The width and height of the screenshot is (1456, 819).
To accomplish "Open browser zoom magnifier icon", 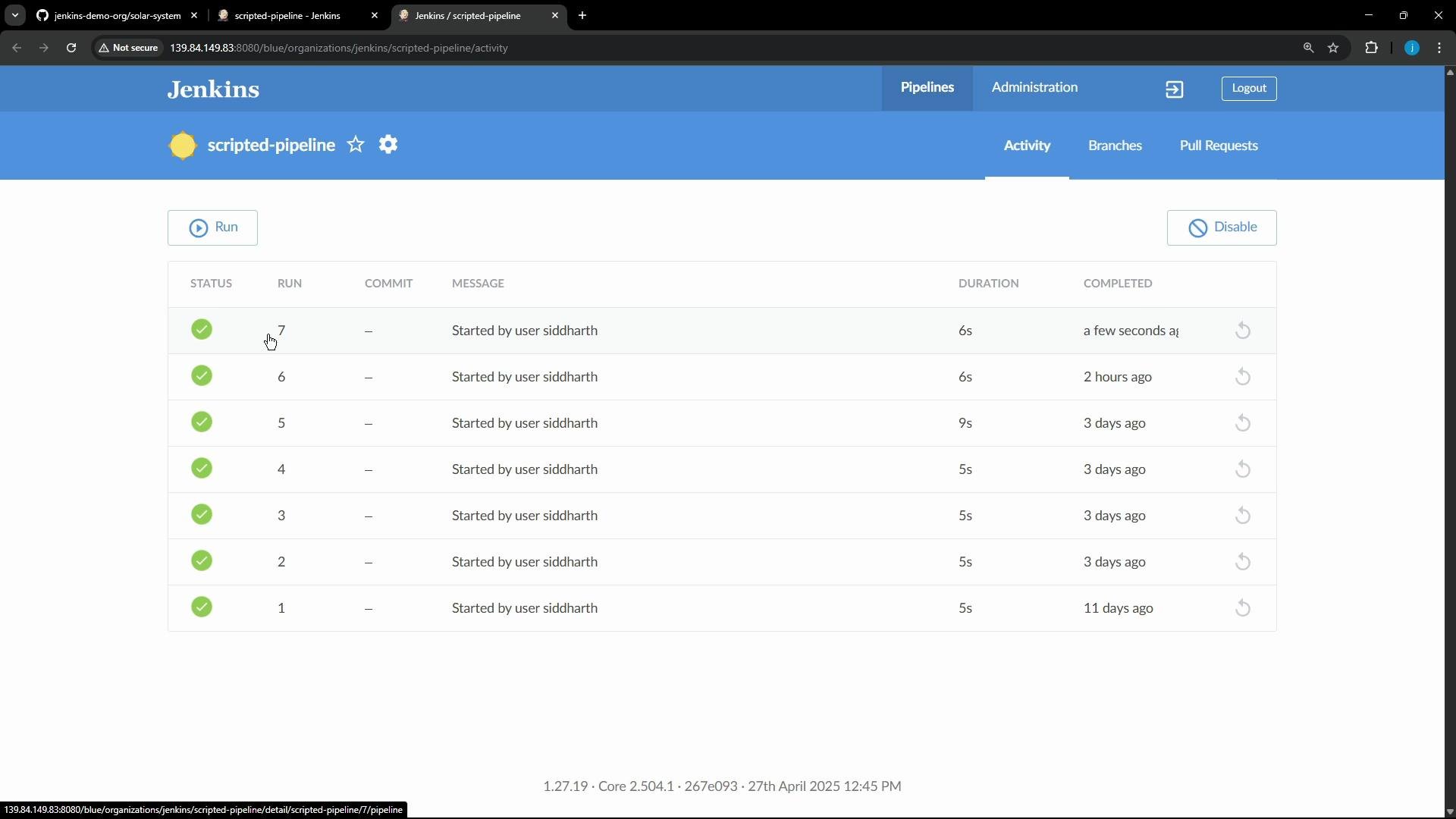I will coord(1309,48).
